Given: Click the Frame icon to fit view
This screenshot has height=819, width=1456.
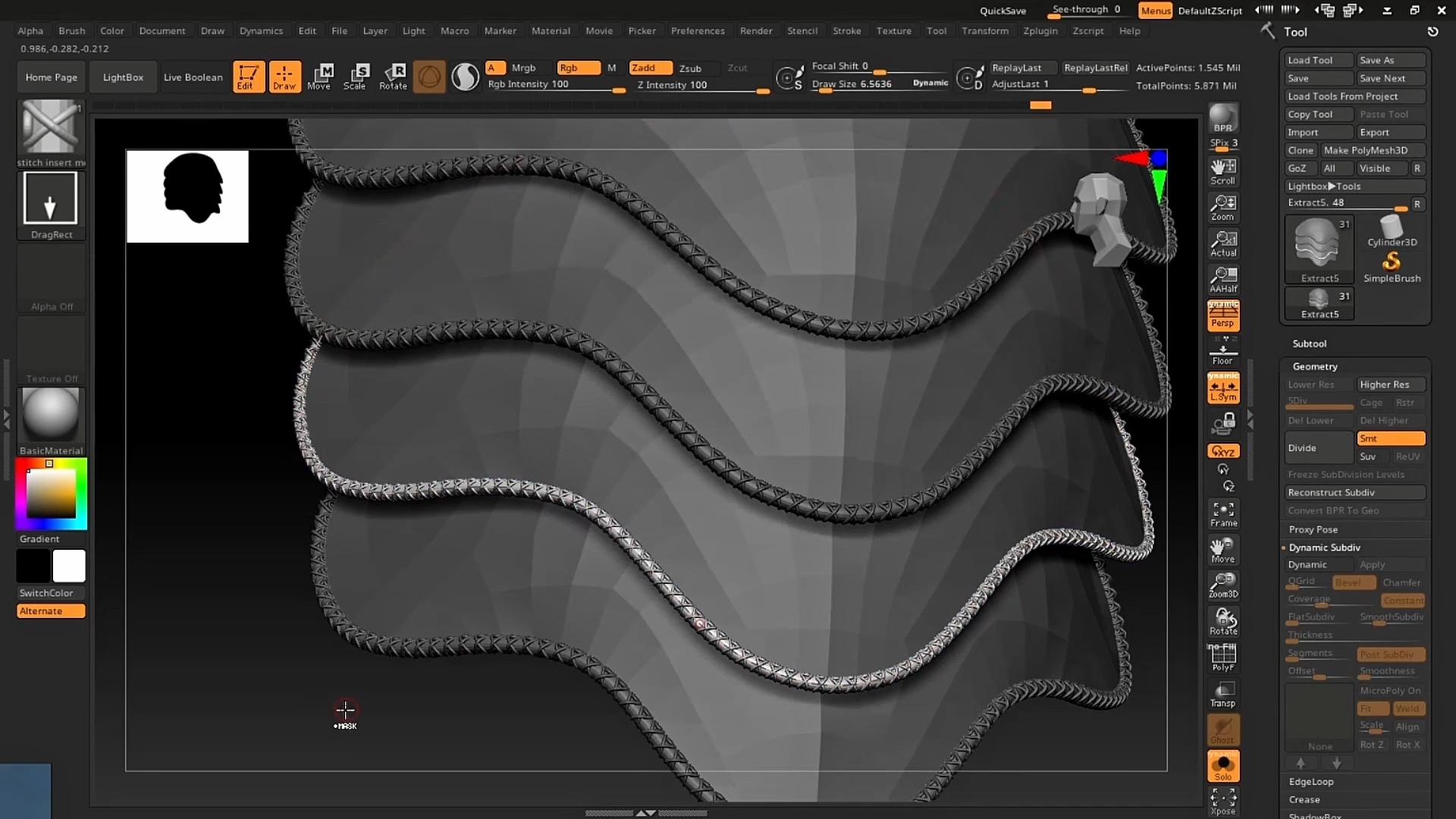Looking at the screenshot, I should [x=1222, y=513].
